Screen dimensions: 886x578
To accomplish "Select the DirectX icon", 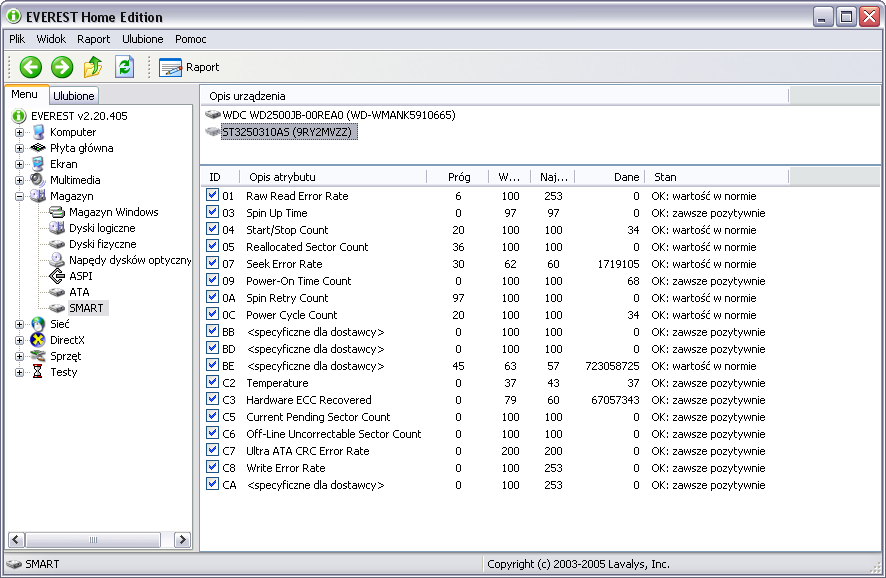I will tap(38, 340).
